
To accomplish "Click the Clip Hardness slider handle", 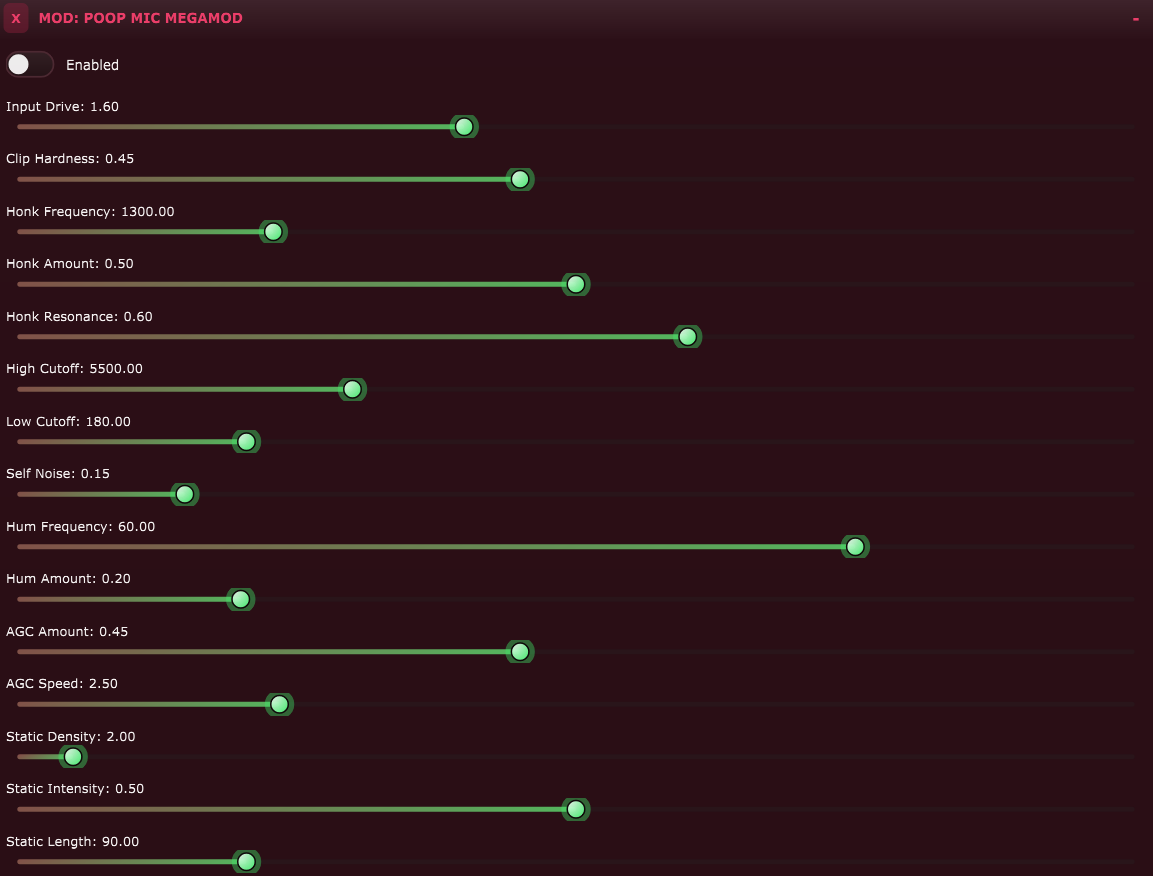I will [x=520, y=179].
